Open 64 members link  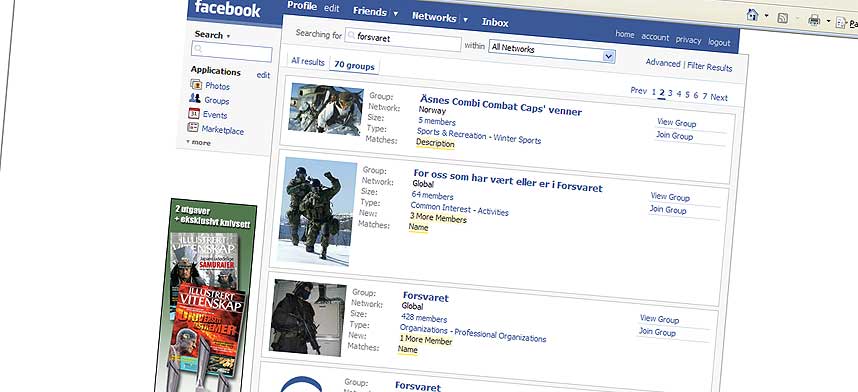tap(432, 195)
